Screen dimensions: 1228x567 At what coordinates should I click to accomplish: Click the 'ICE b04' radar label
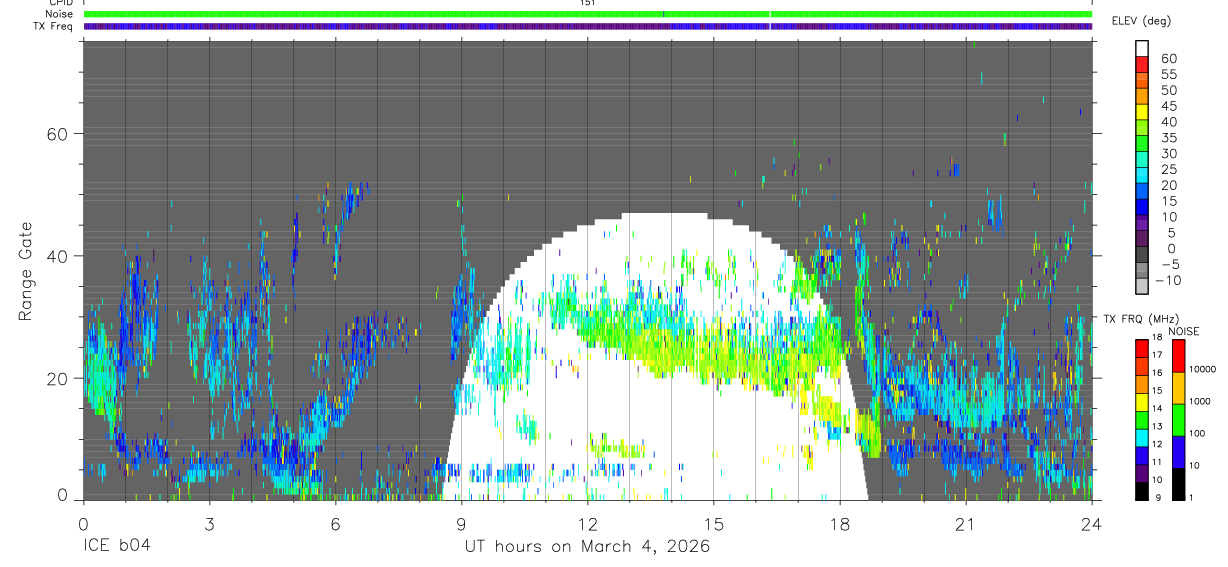pos(115,546)
